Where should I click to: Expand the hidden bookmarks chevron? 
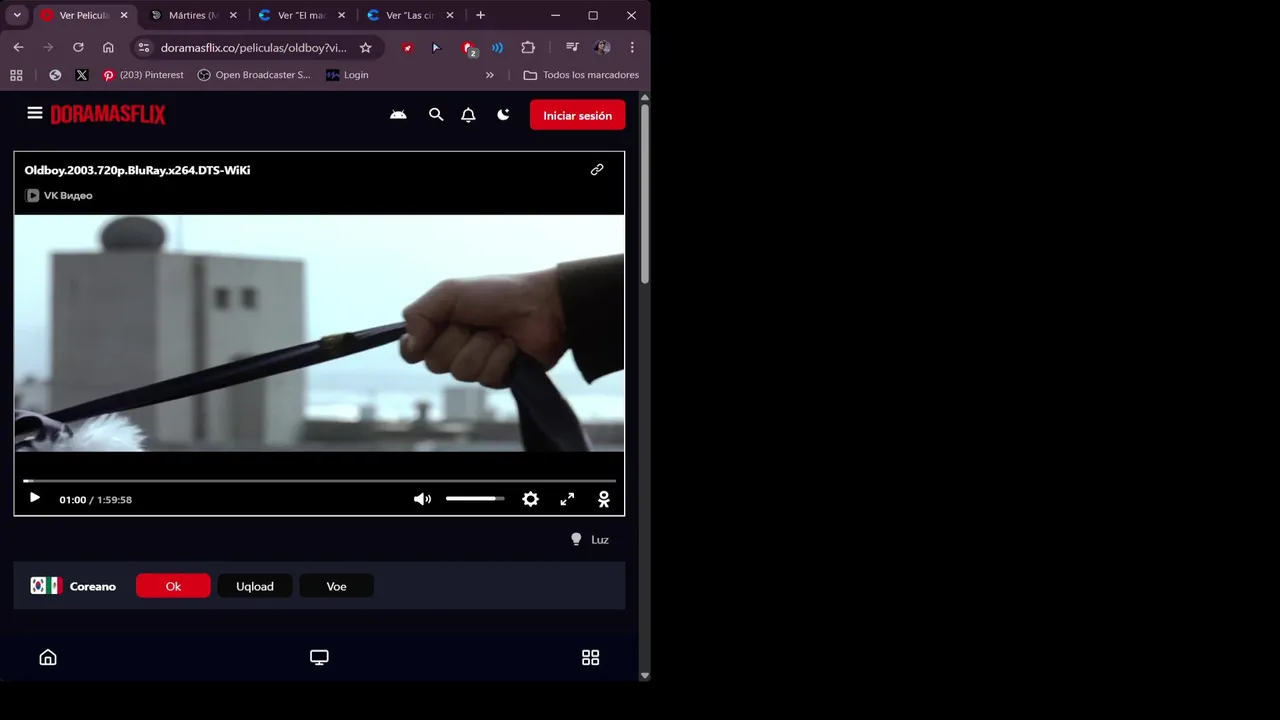pyautogui.click(x=489, y=75)
